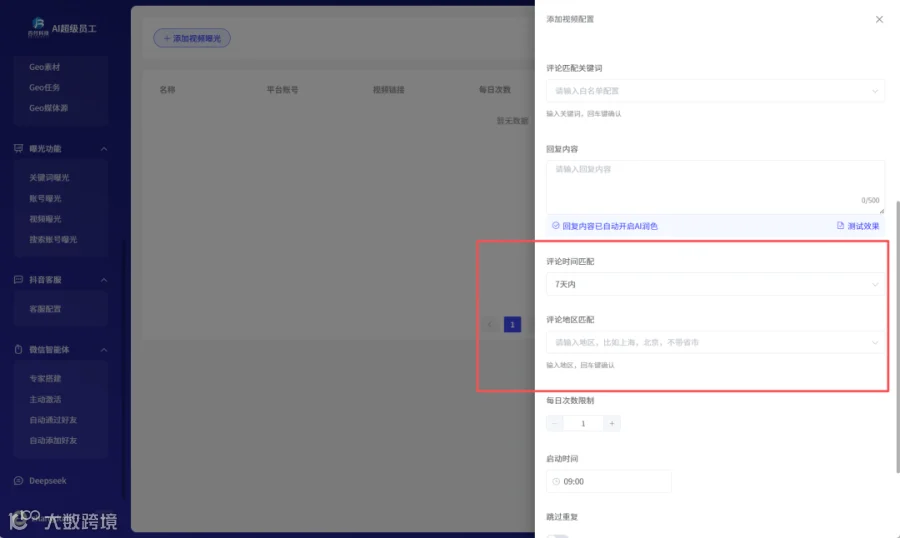900x538 pixels.
Task: Decrease 每日次数限制 with minus button
Action: click(x=554, y=423)
